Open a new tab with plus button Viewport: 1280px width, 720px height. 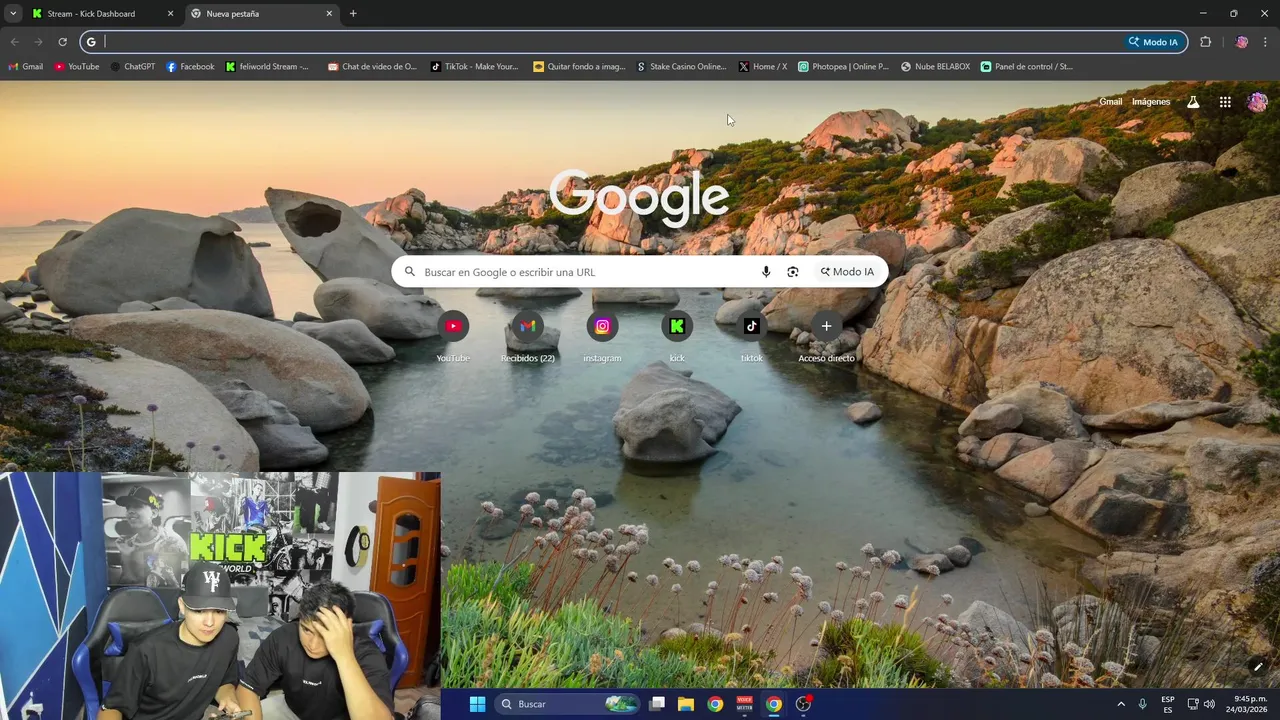353,14
